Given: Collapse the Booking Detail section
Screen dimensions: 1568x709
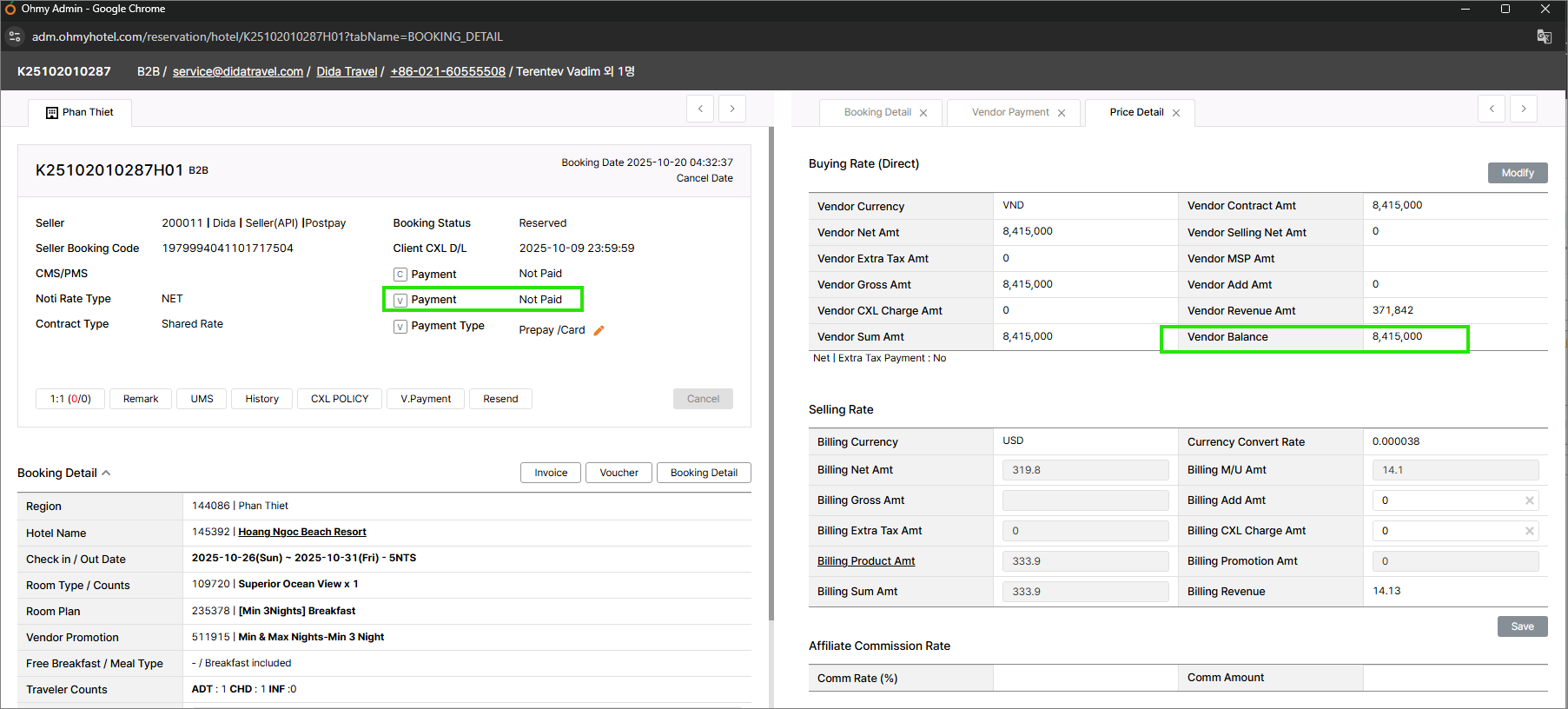Looking at the screenshot, I should point(106,473).
